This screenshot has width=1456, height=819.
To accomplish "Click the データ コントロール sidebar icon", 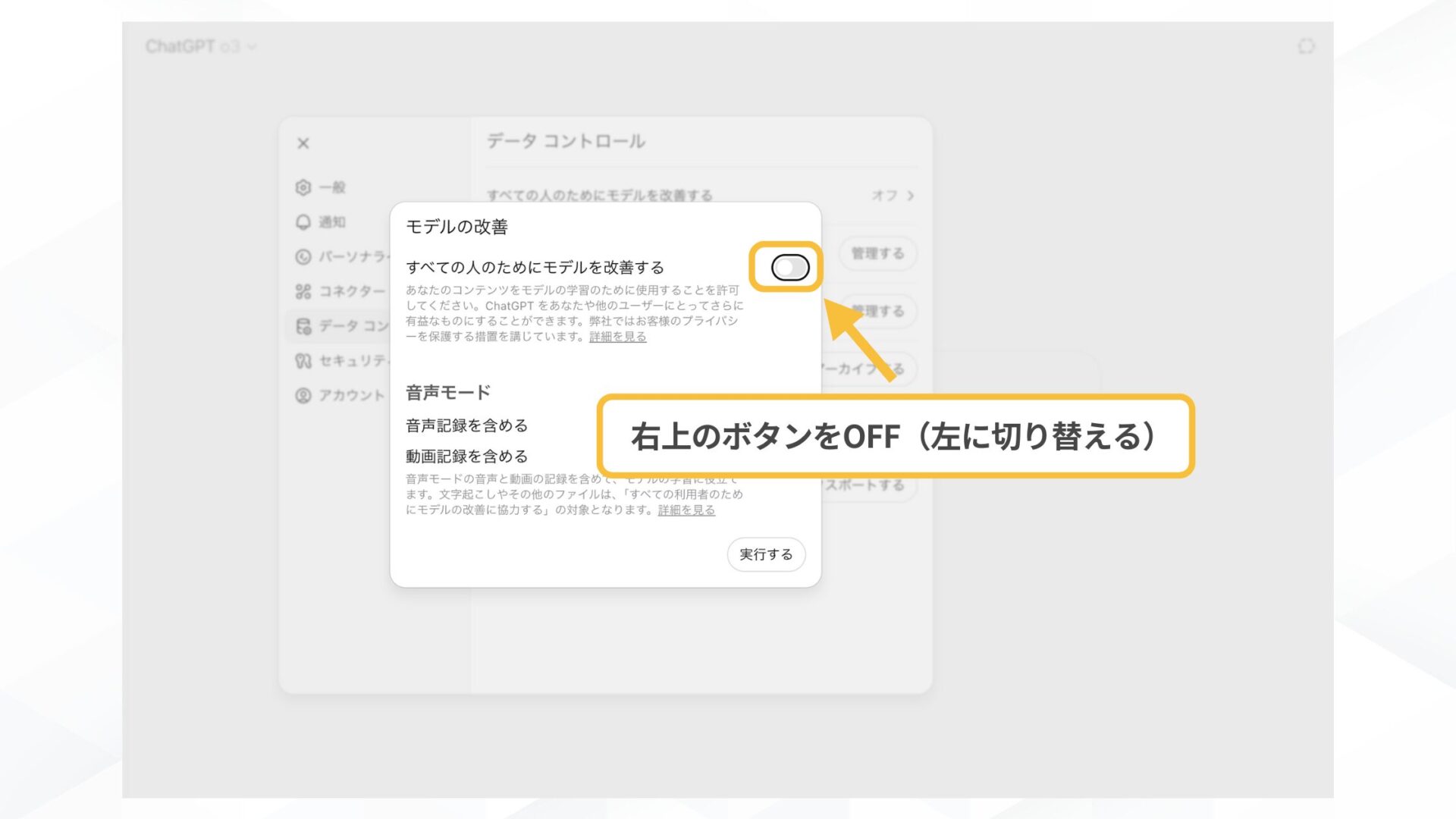I will click(x=303, y=326).
